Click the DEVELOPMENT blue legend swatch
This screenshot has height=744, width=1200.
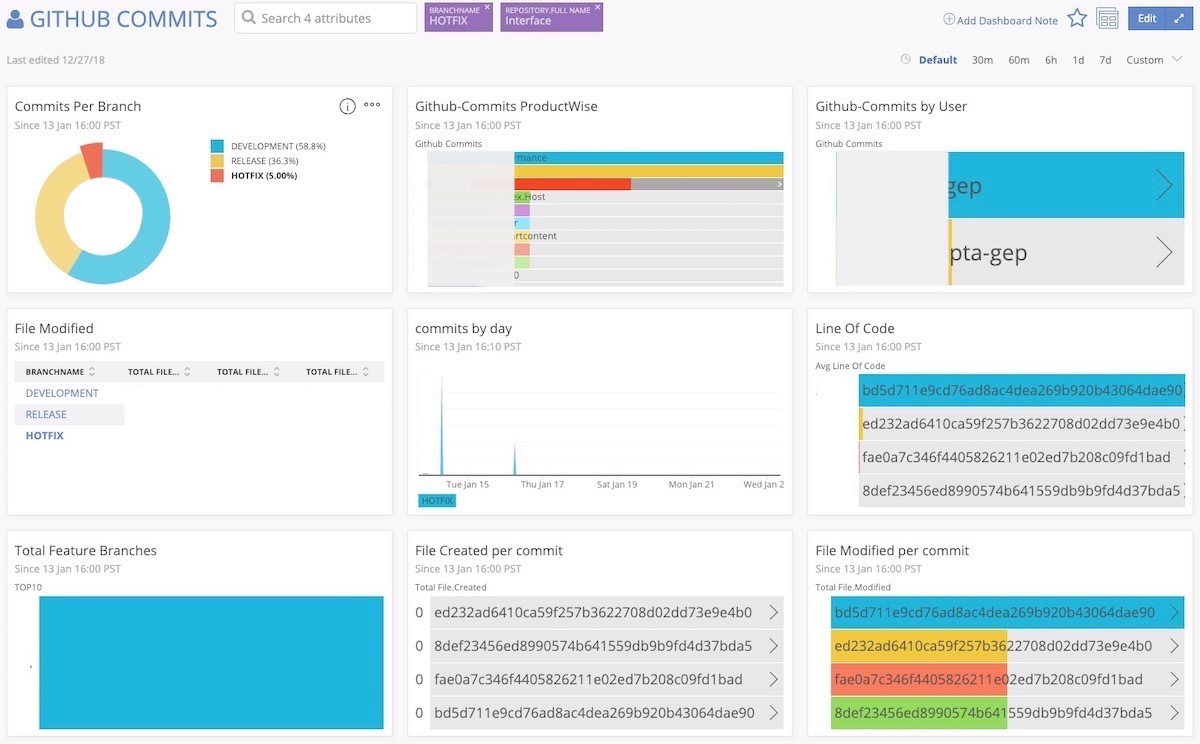click(217, 146)
